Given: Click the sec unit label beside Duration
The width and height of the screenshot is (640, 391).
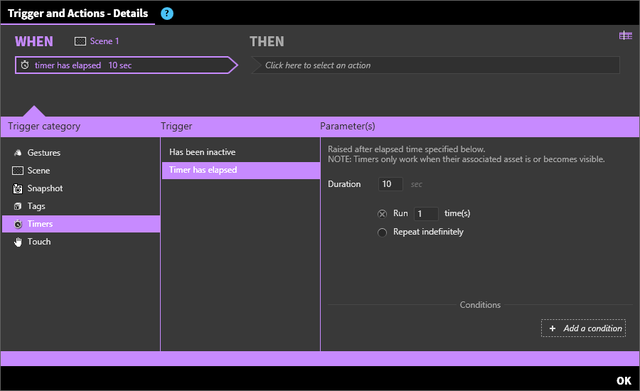Looking at the screenshot, I should pyautogui.click(x=416, y=184).
